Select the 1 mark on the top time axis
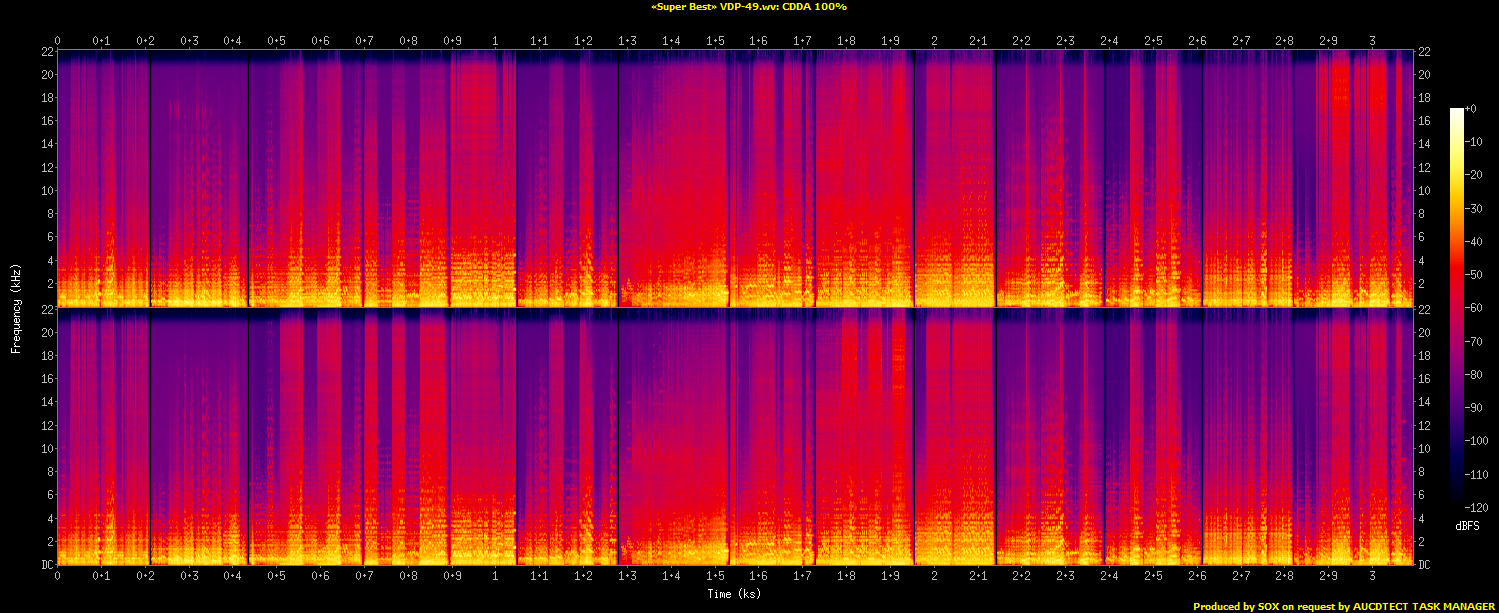The width and height of the screenshot is (1499, 613). [496, 41]
